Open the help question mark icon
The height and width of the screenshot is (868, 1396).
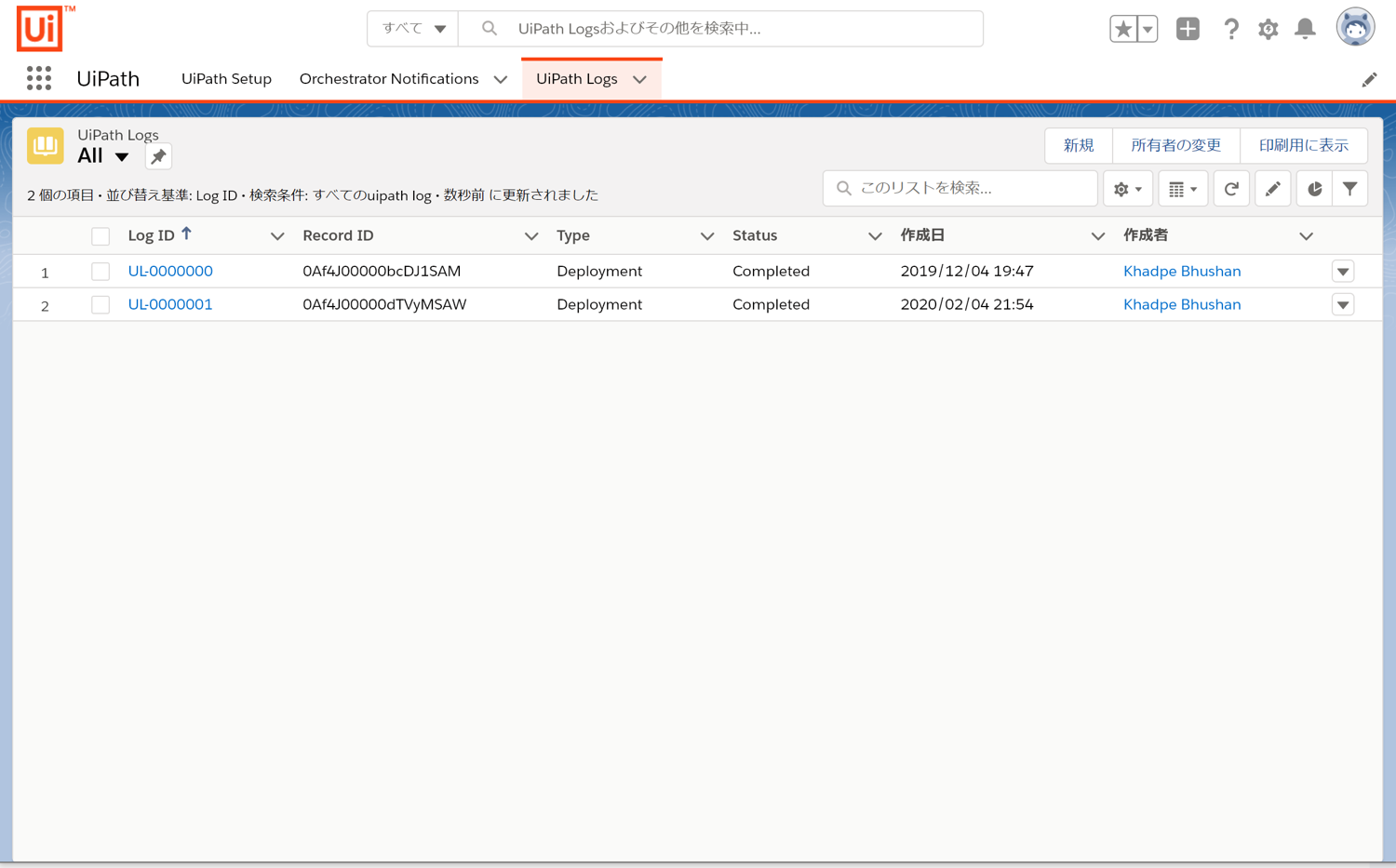pyautogui.click(x=1230, y=29)
